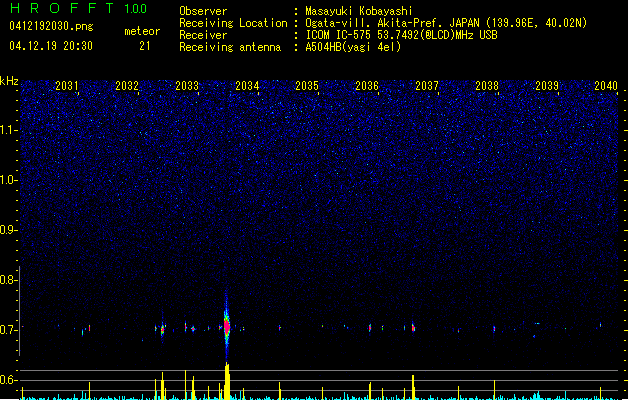The width and height of the screenshot is (629, 400).
Task: Click the Observer field label
Action: [x=203, y=11]
